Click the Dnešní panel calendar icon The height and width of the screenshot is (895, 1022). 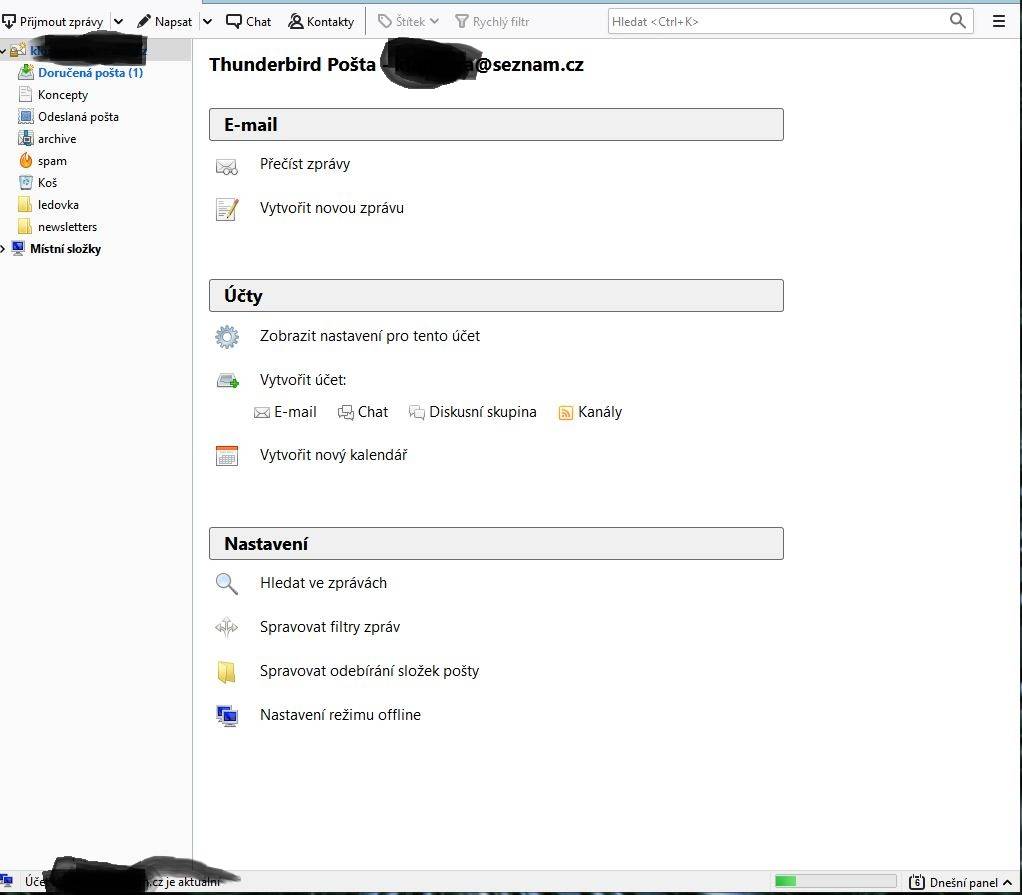point(916,882)
